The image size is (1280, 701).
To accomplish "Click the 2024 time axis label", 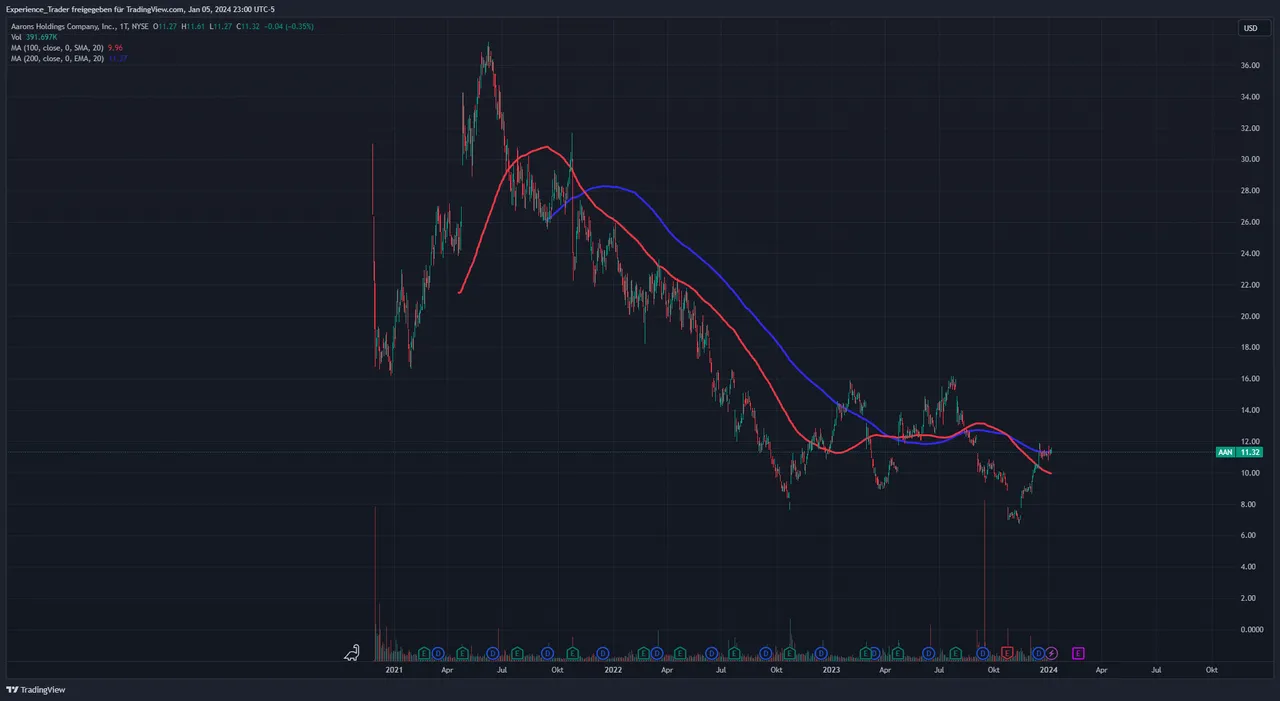I will [x=1048, y=670].
